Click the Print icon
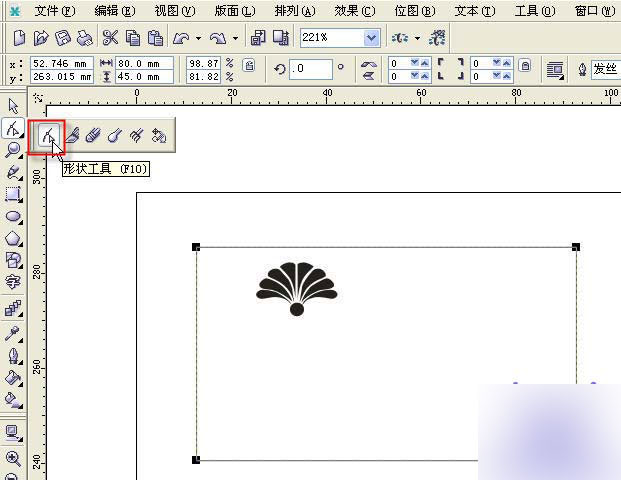The image size is (621, 480). coord(84,38)
